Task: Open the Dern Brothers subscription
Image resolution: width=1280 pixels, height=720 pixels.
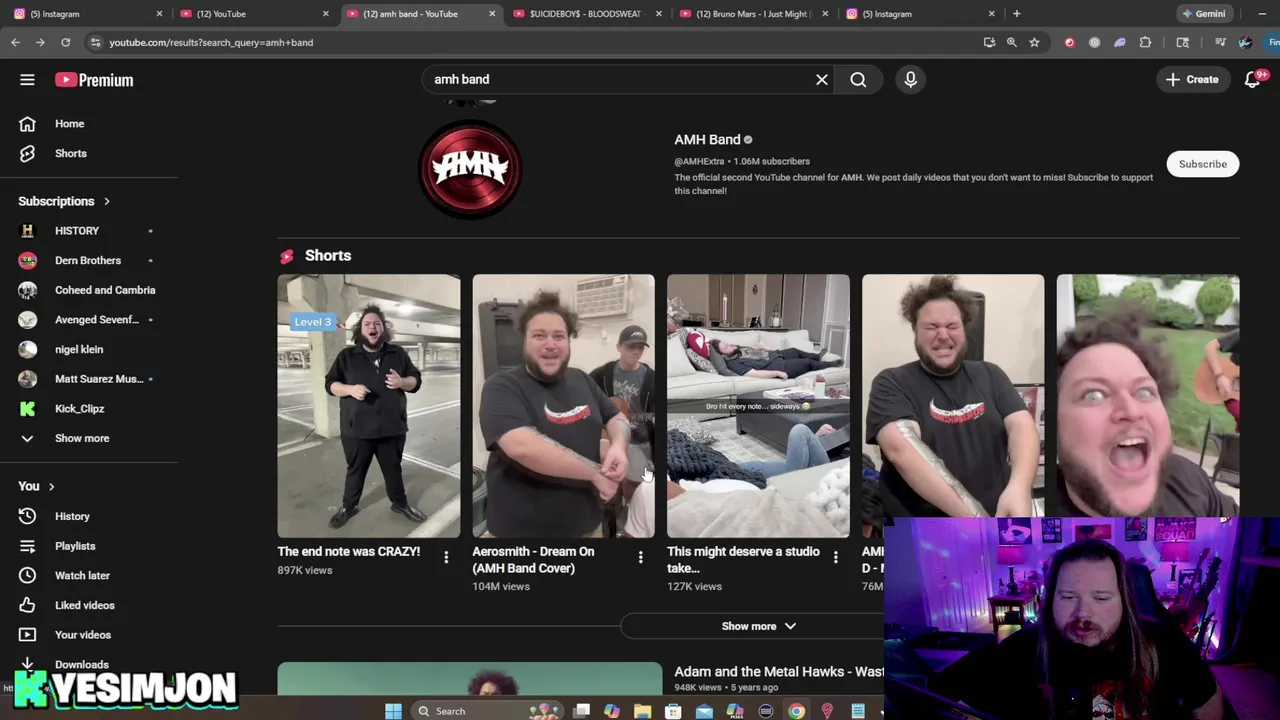Action: [89, 260]
